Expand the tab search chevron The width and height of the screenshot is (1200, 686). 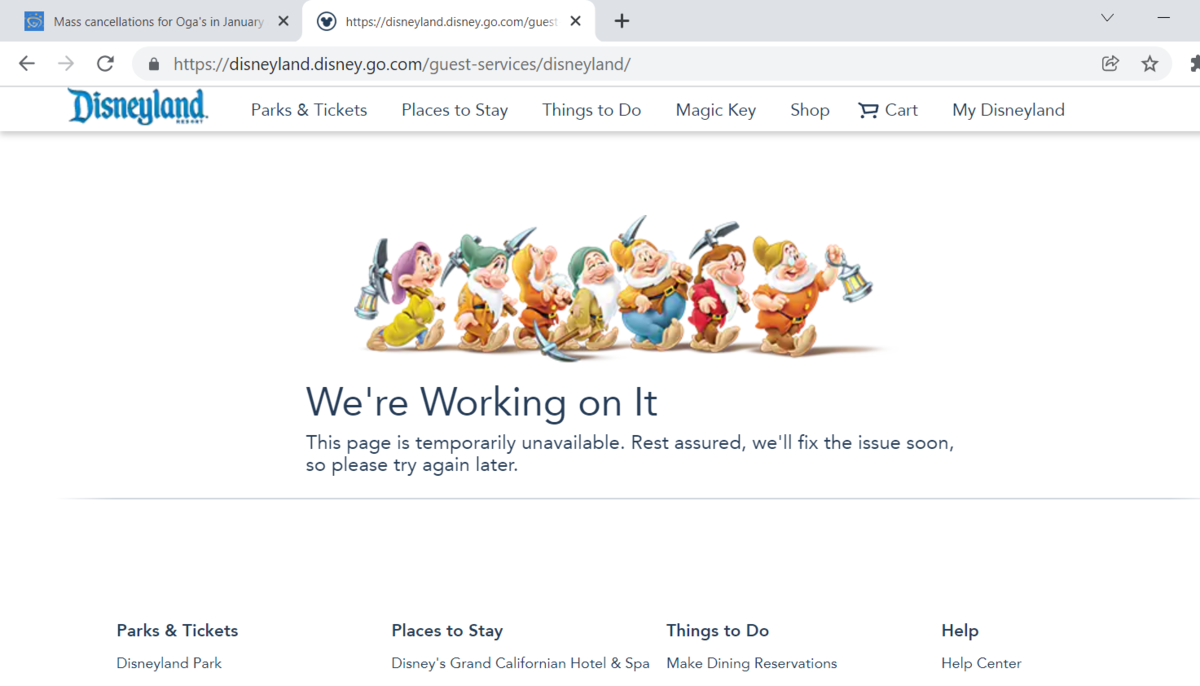pyautogui.click(x=1107, y=18)
